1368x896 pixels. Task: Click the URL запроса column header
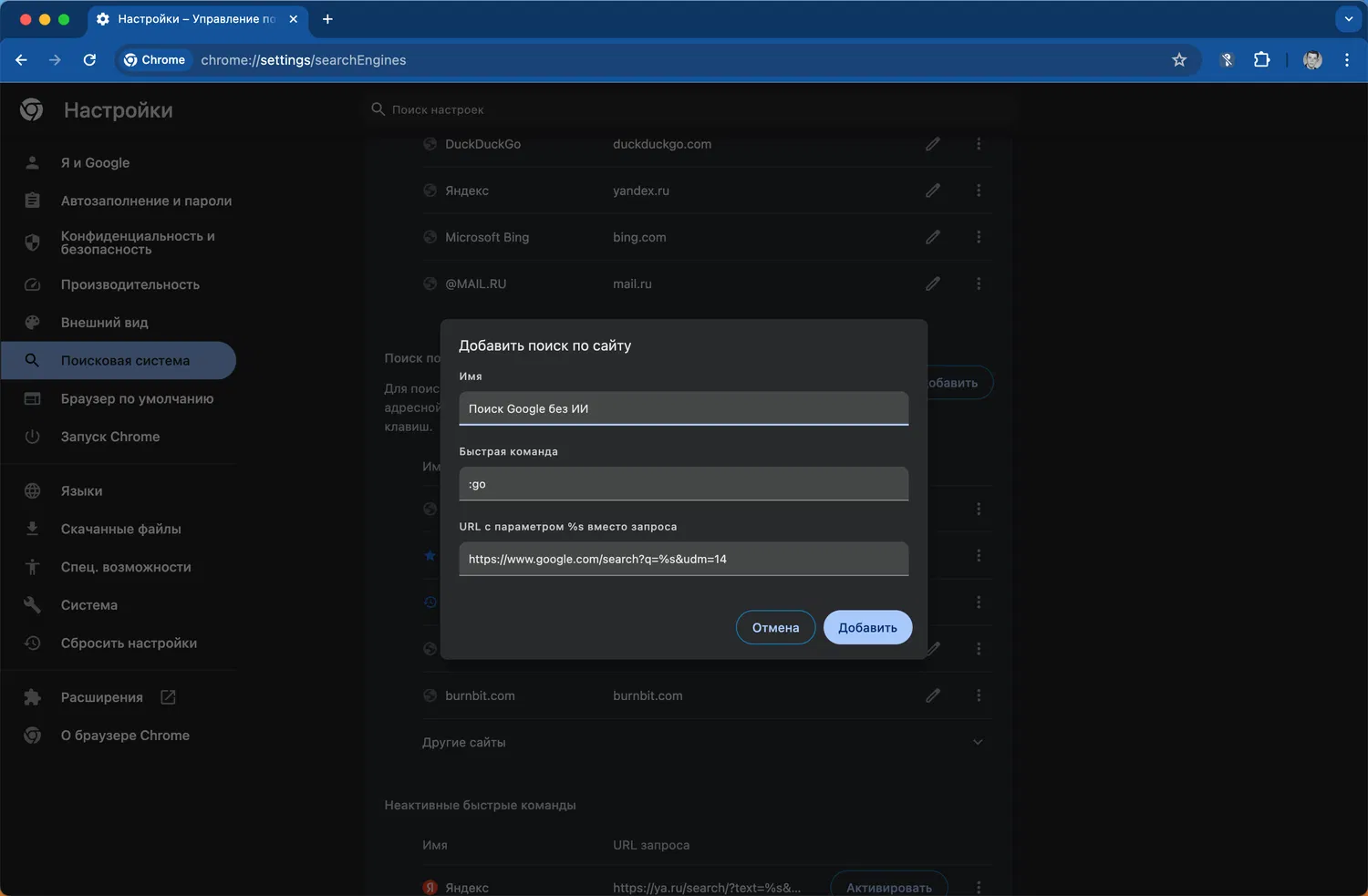click(651, 845)
